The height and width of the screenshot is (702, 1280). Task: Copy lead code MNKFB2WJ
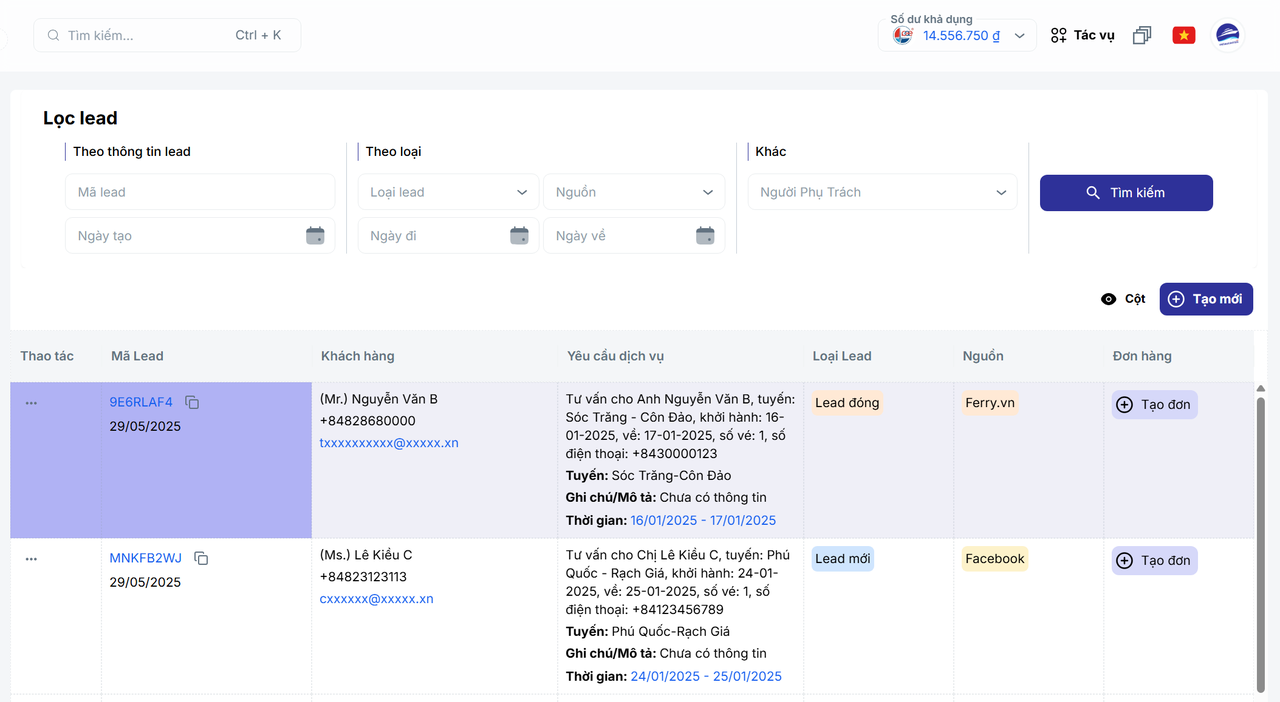click(201, 558)
